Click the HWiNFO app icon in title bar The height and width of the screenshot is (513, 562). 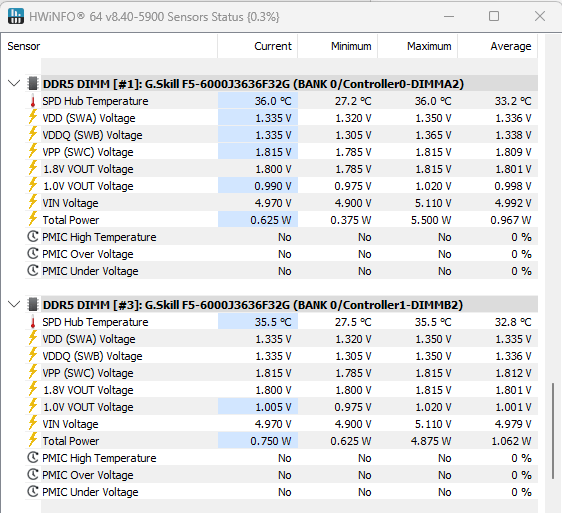click(x=15, y=16)
